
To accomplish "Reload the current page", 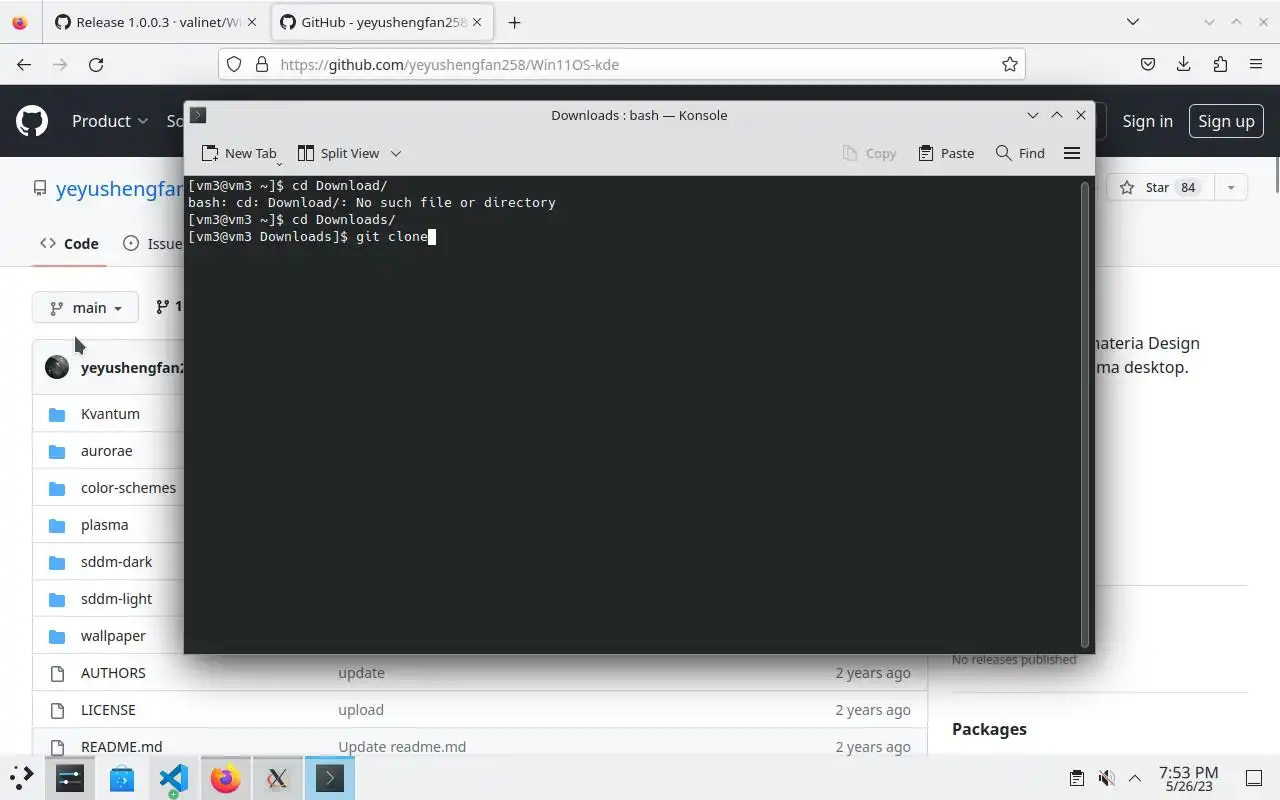I will point(96,64).
